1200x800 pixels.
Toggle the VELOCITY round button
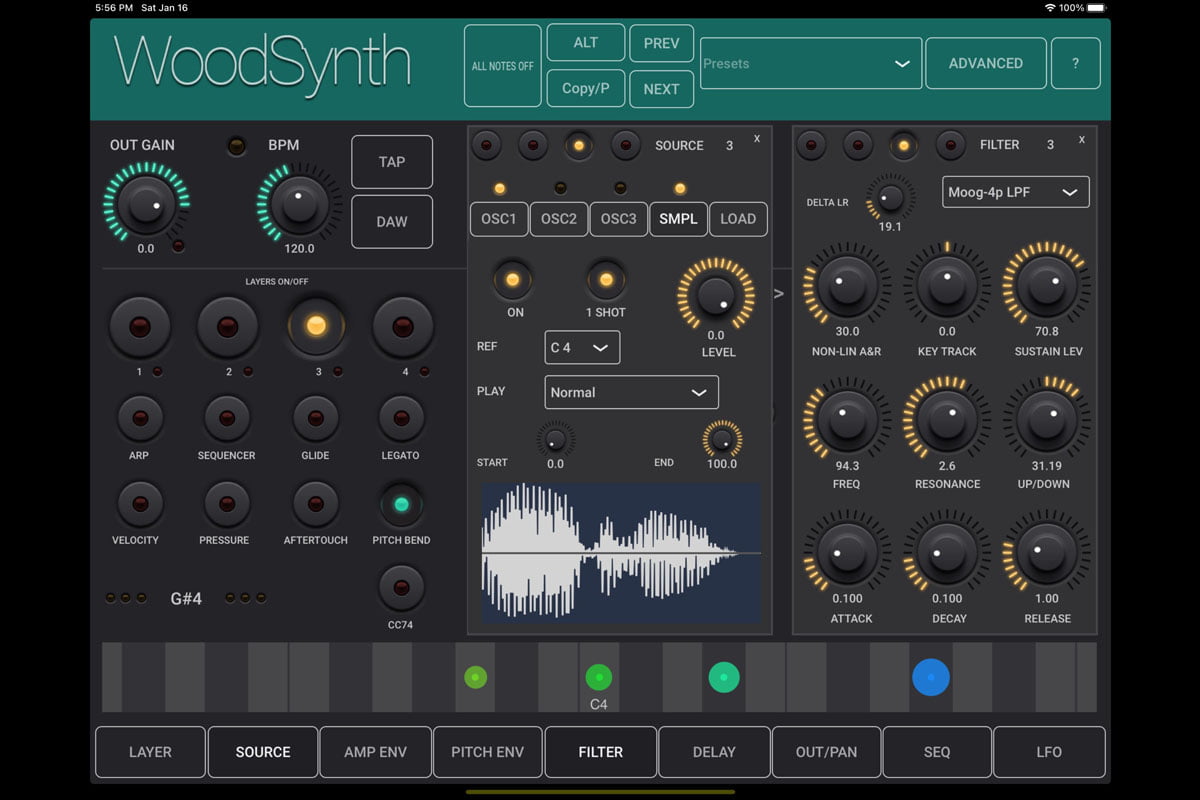[139, 504]
